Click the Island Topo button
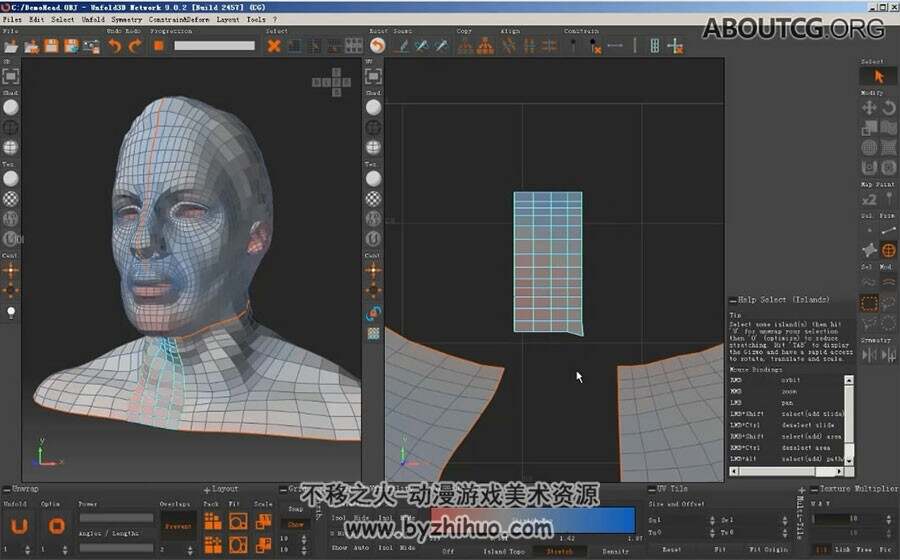Screen dimensions: 900x560 click(x=503, y=551)
